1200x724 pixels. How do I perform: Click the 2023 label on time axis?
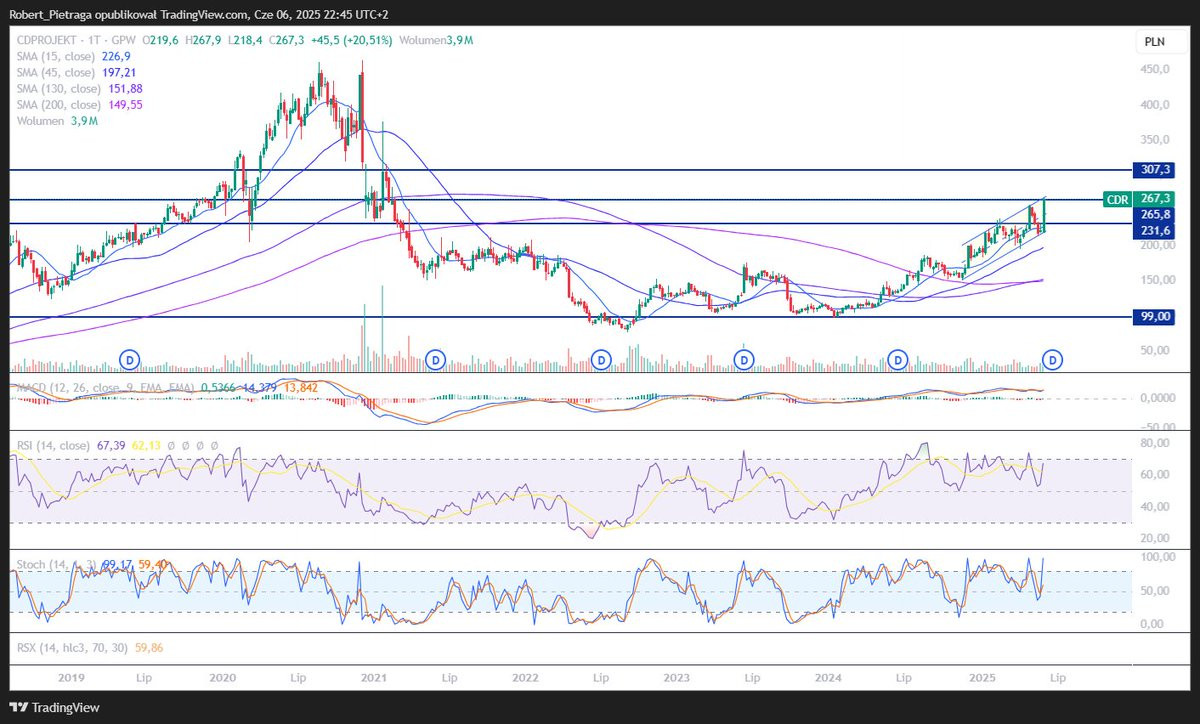coord(676,677)
